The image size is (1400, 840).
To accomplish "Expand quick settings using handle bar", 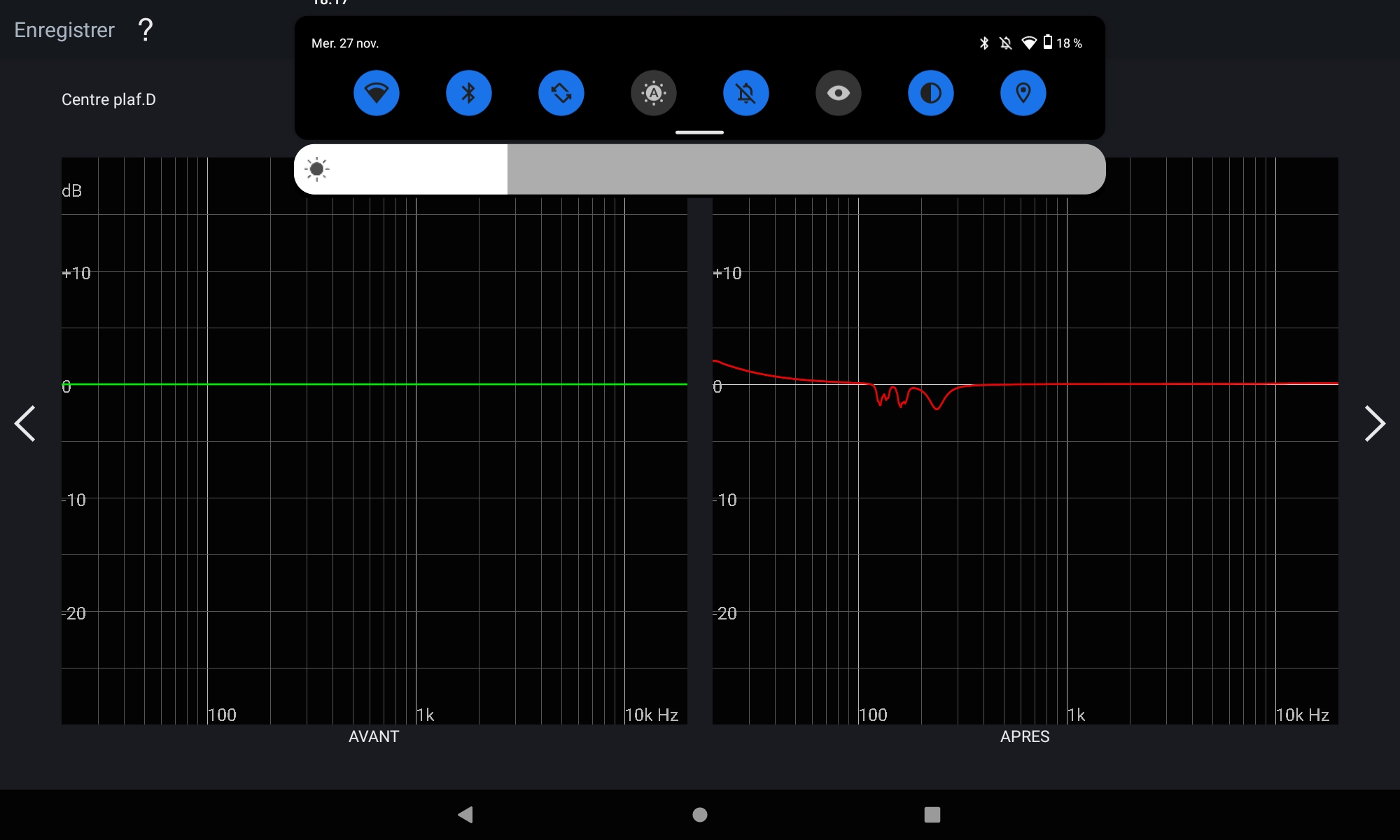I will coord(699,132).
